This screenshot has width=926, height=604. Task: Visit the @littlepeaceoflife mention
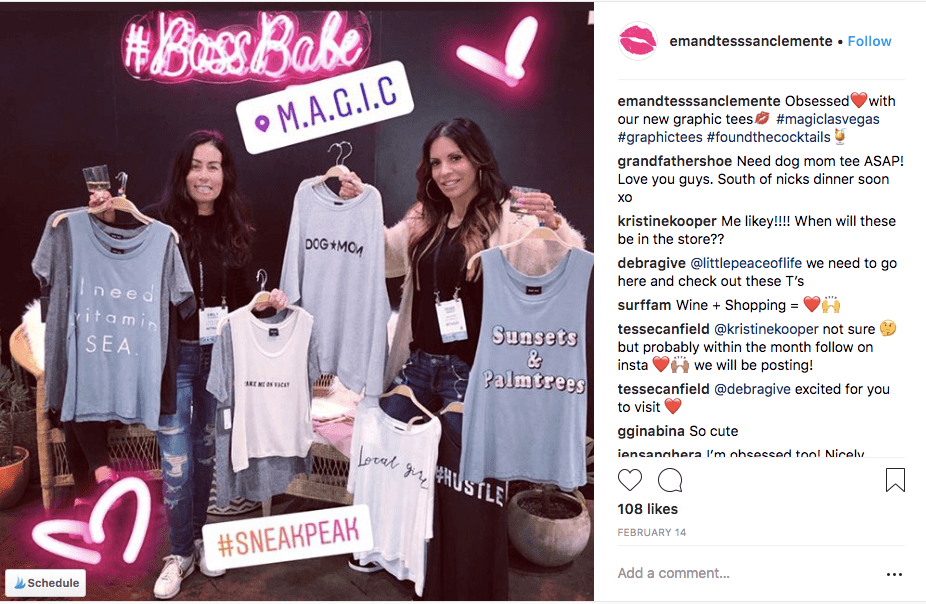click(x=746, y=263)
